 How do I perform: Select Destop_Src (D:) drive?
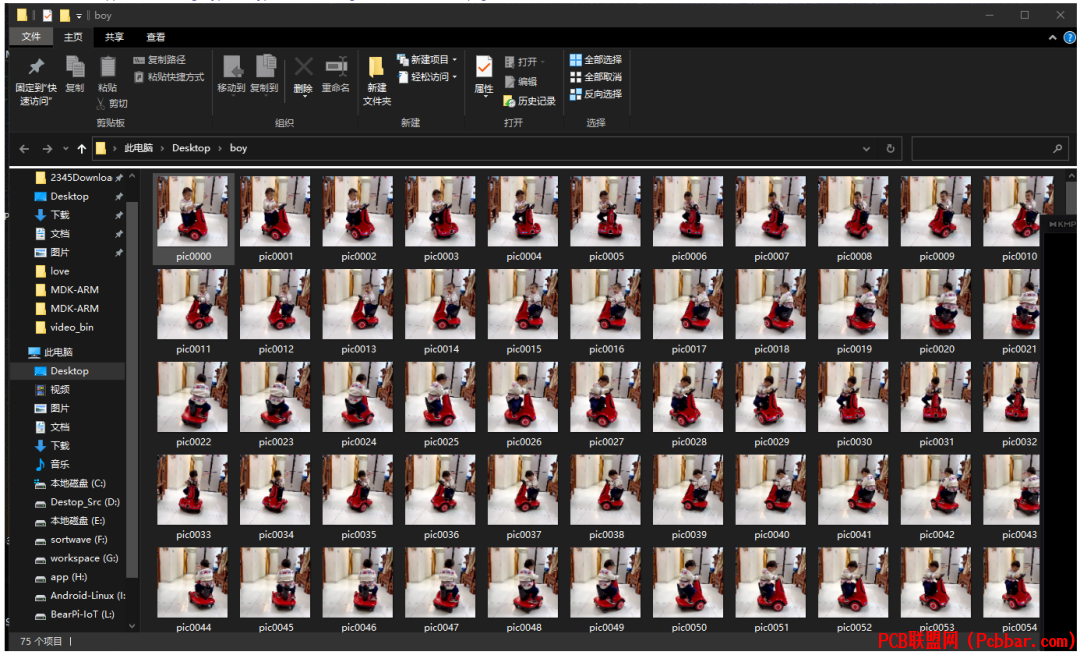click(85, 502)
